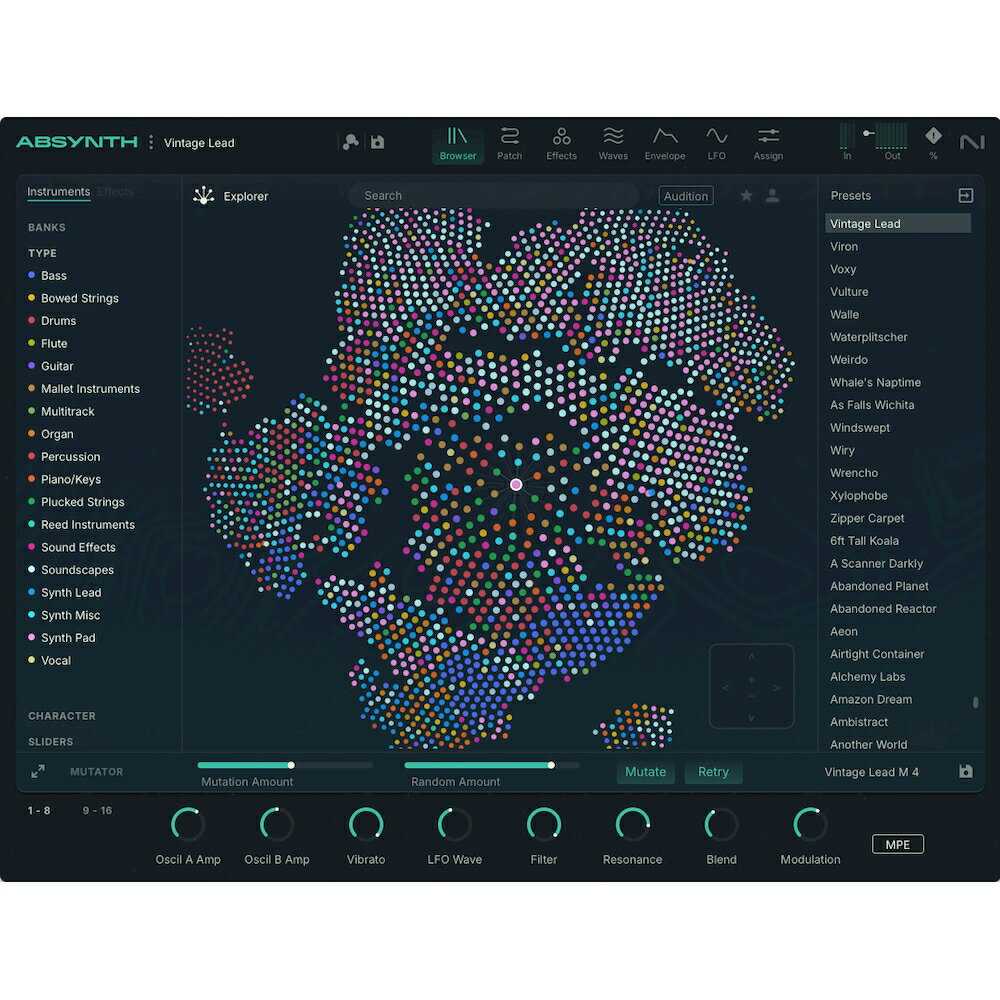
Task: Switch to the Instruments tab
Action: pos(58,192)
